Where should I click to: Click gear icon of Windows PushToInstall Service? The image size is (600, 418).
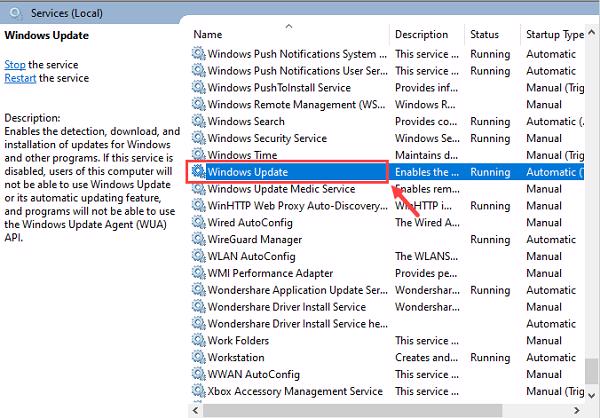pos(199,87)
